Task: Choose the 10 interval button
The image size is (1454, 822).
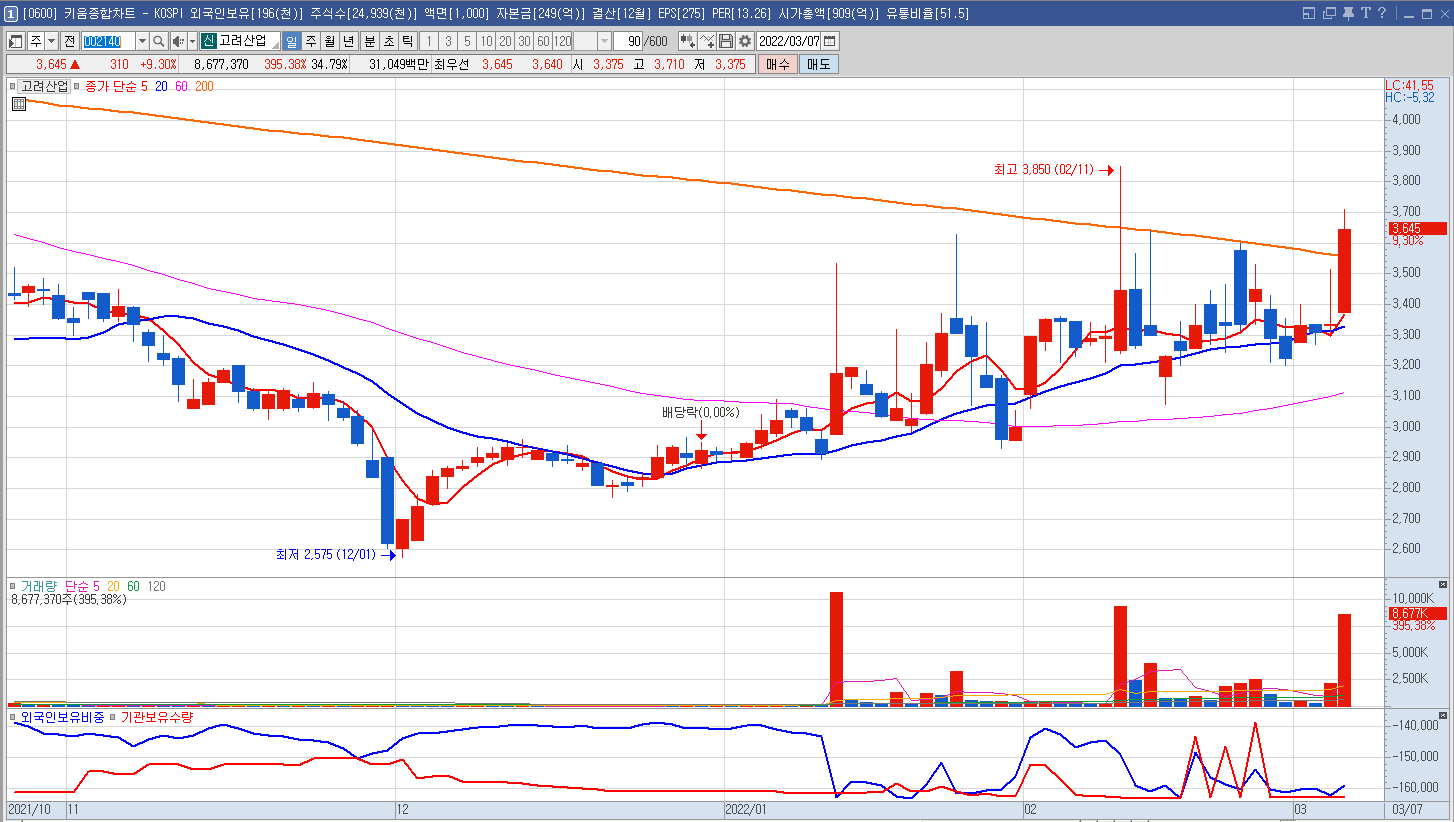Action: 486,41
